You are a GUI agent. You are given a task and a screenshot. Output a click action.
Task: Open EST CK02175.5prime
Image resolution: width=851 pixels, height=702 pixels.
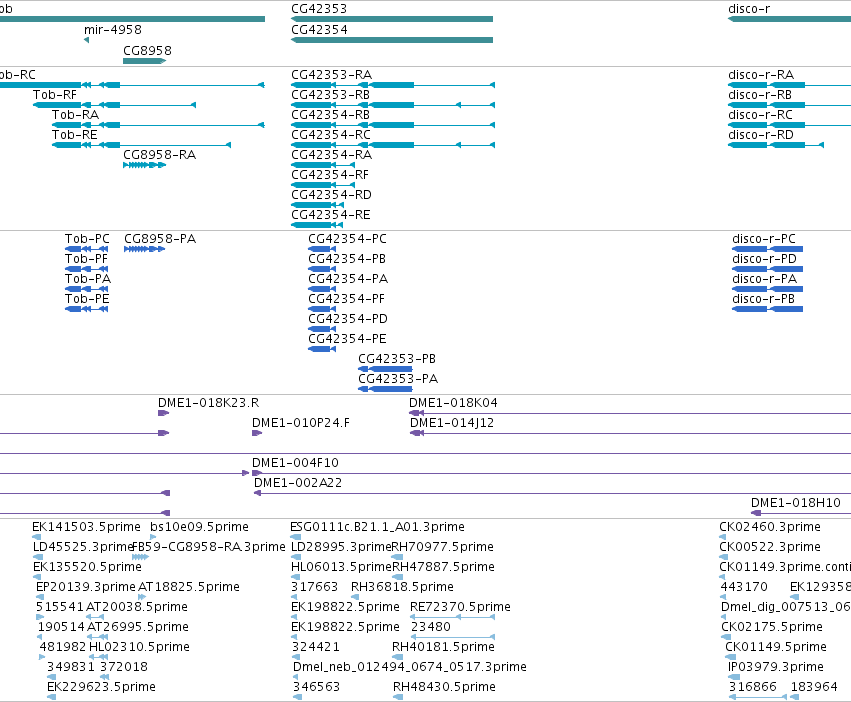click(x=725, y=637)
